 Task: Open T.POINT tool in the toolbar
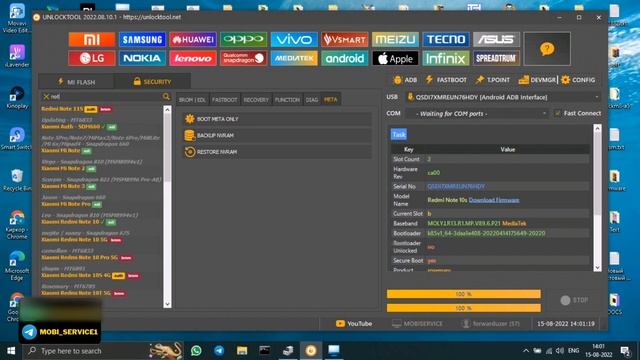(493, 80)
